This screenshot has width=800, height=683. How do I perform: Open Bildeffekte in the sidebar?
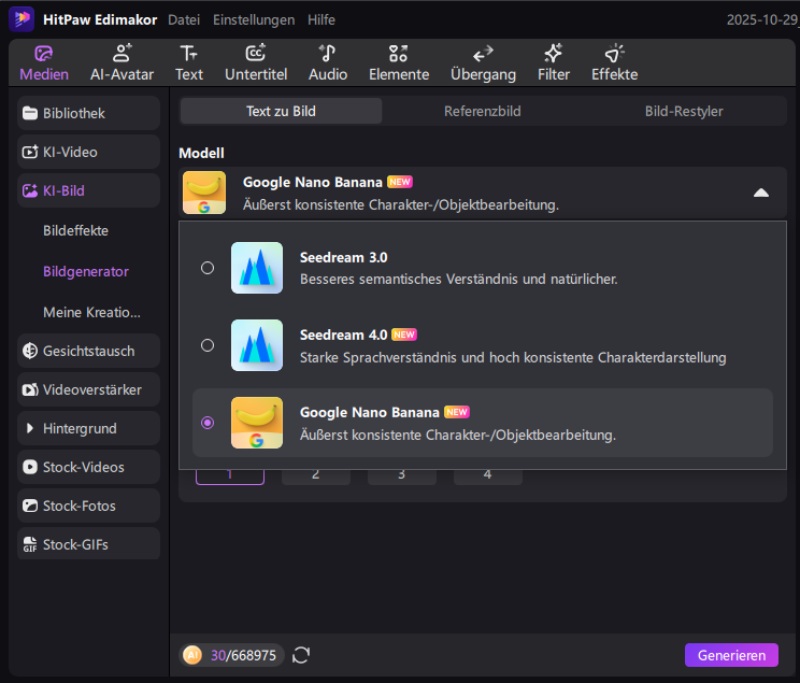75,230
